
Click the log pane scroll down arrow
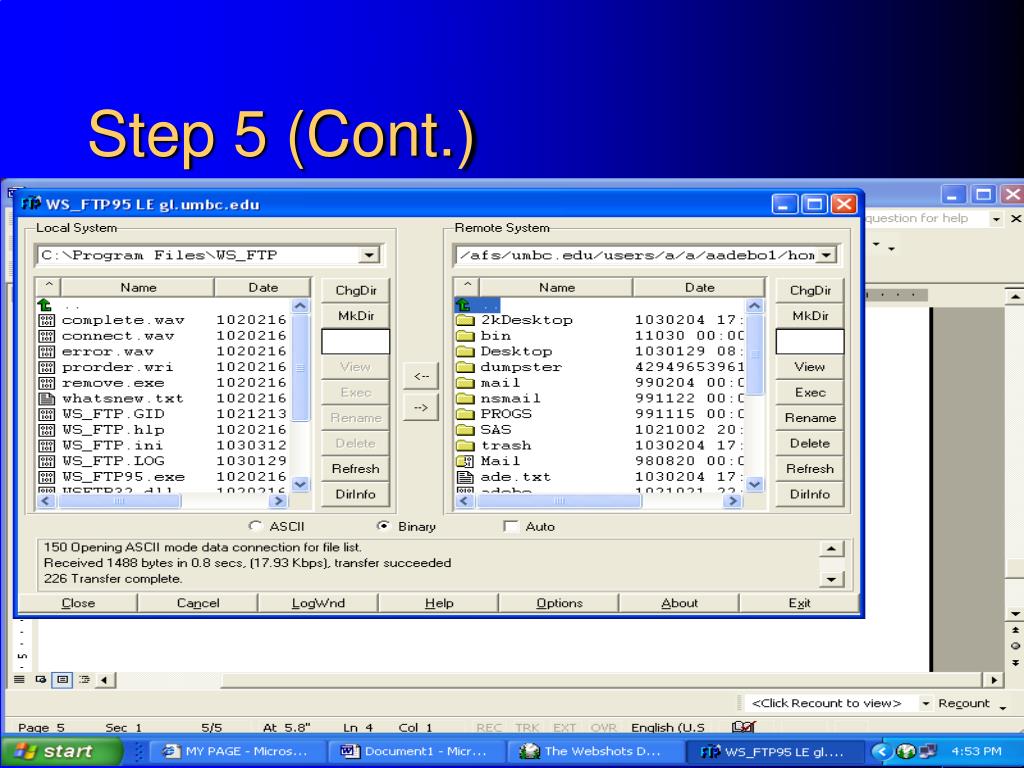click(x=831, y=579)
